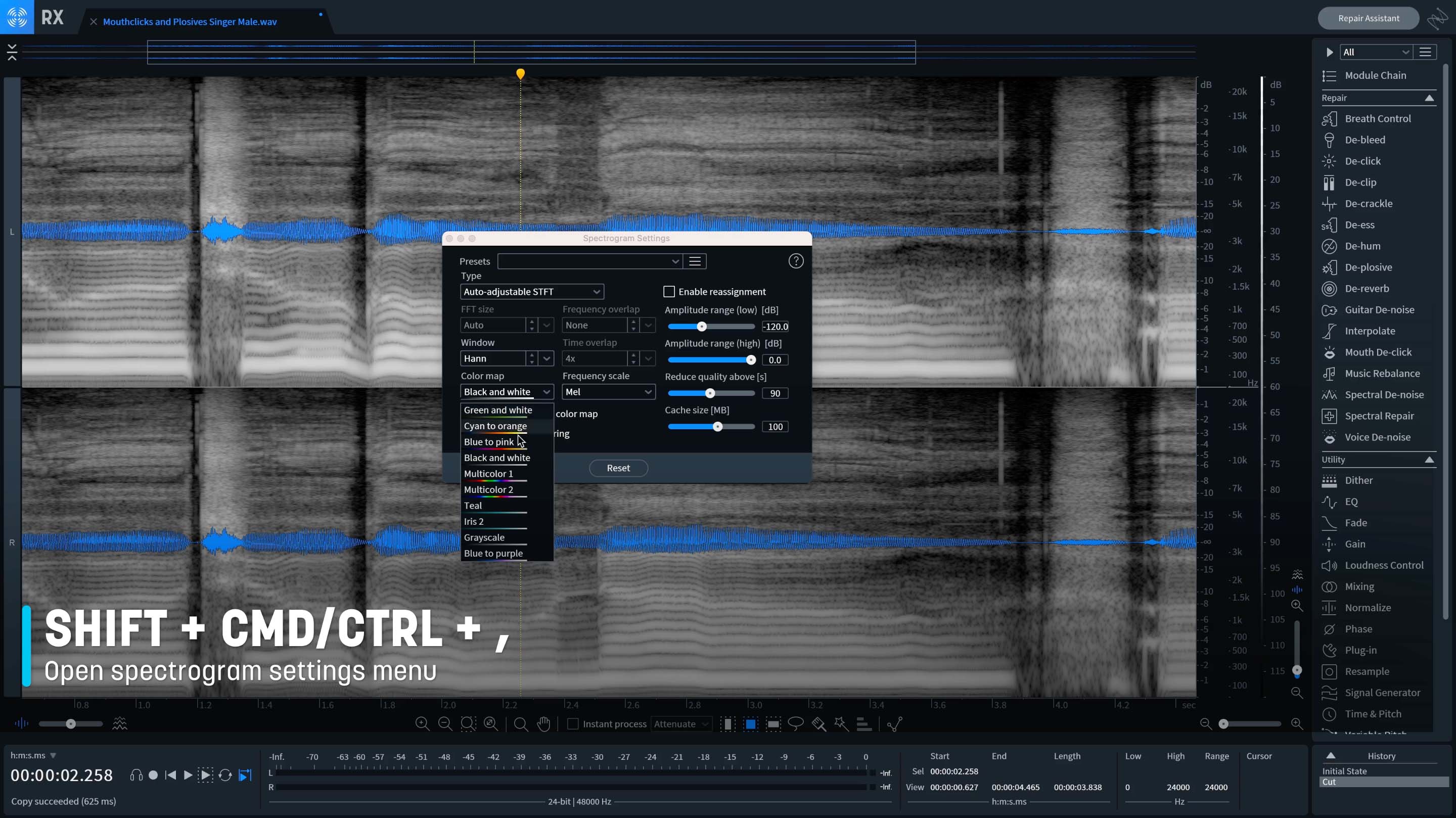Click the Cache size value field
The image size is (1456, 818).
(x=775, y=427)
